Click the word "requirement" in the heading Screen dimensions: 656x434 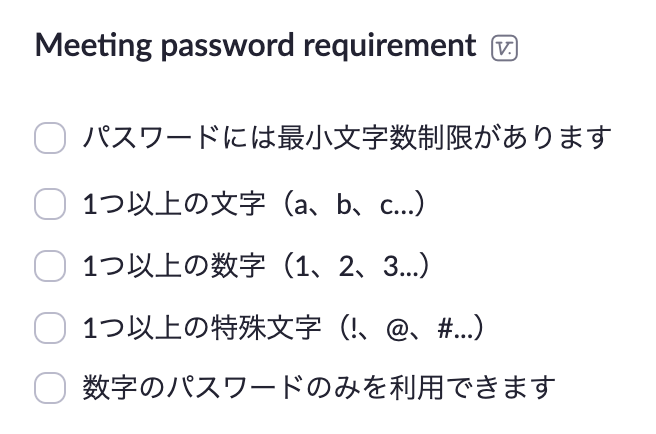[390, 46]
